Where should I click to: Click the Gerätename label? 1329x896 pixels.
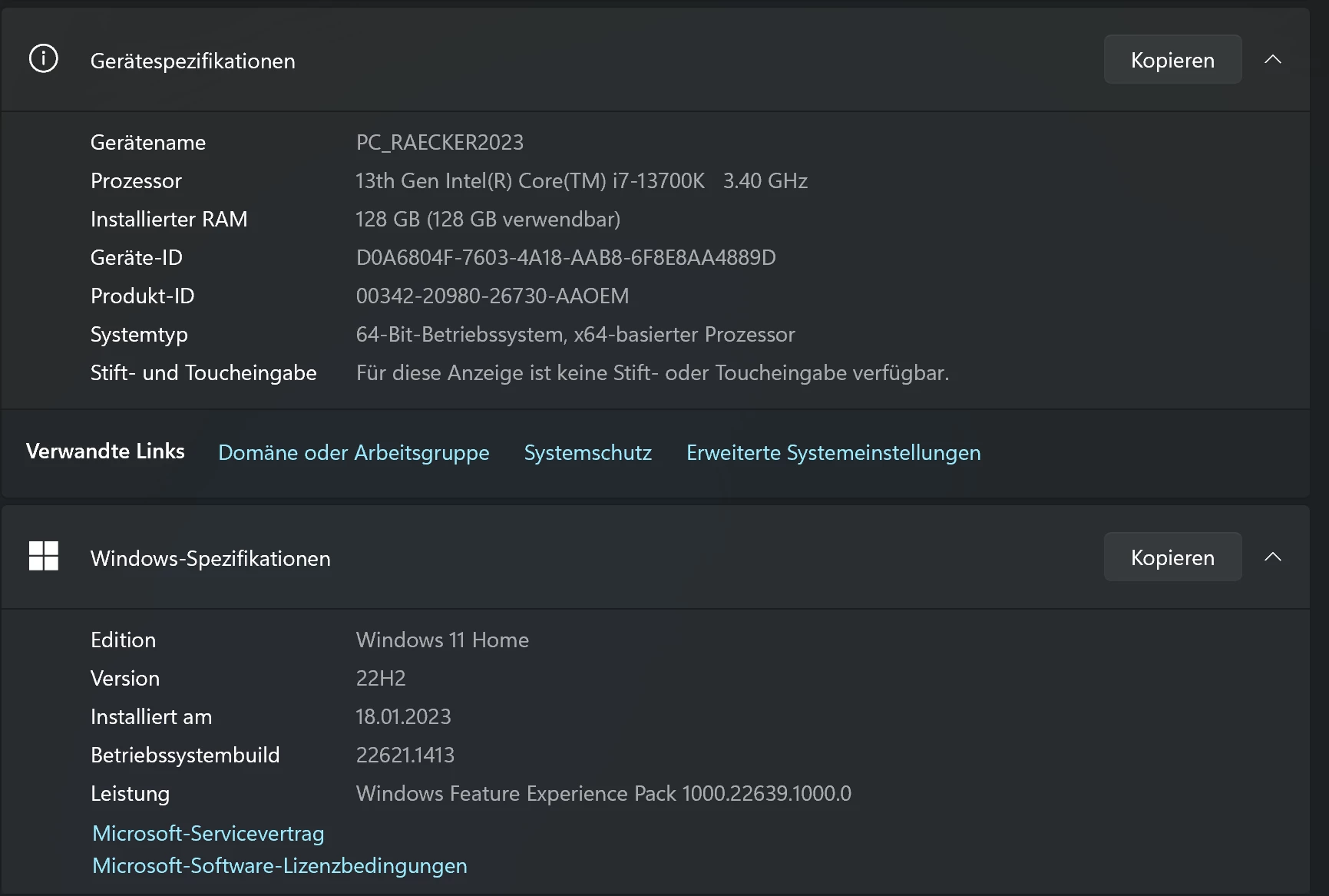[x=148, y=142]
